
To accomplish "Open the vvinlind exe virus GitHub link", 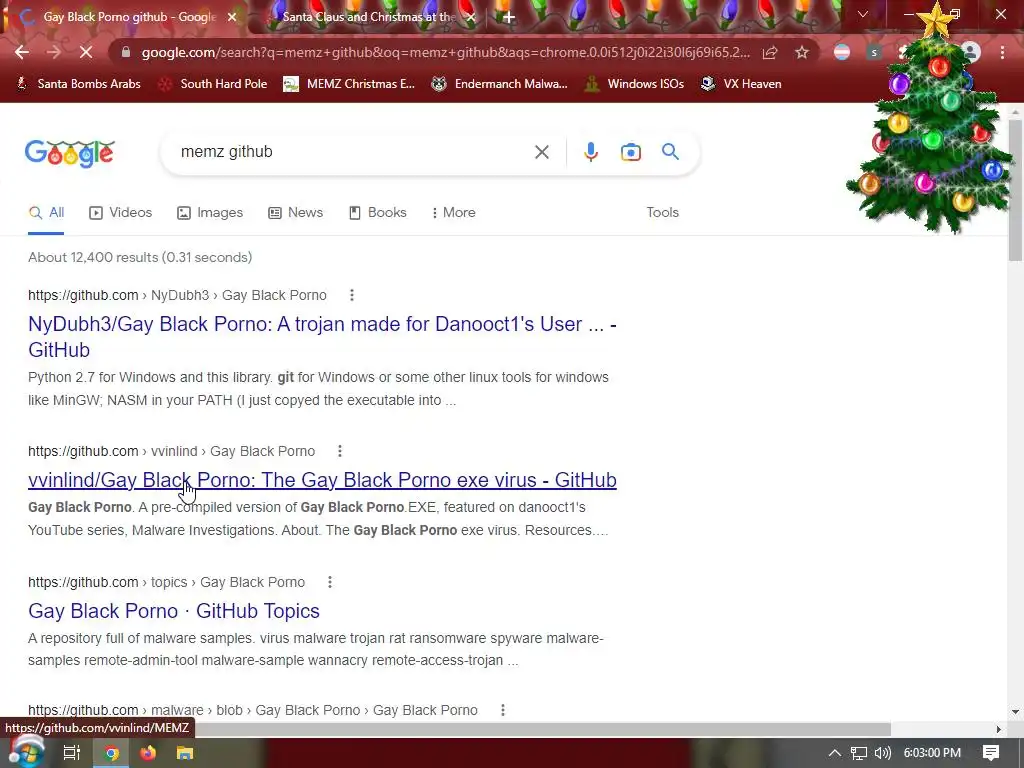I will click(322, 480).
